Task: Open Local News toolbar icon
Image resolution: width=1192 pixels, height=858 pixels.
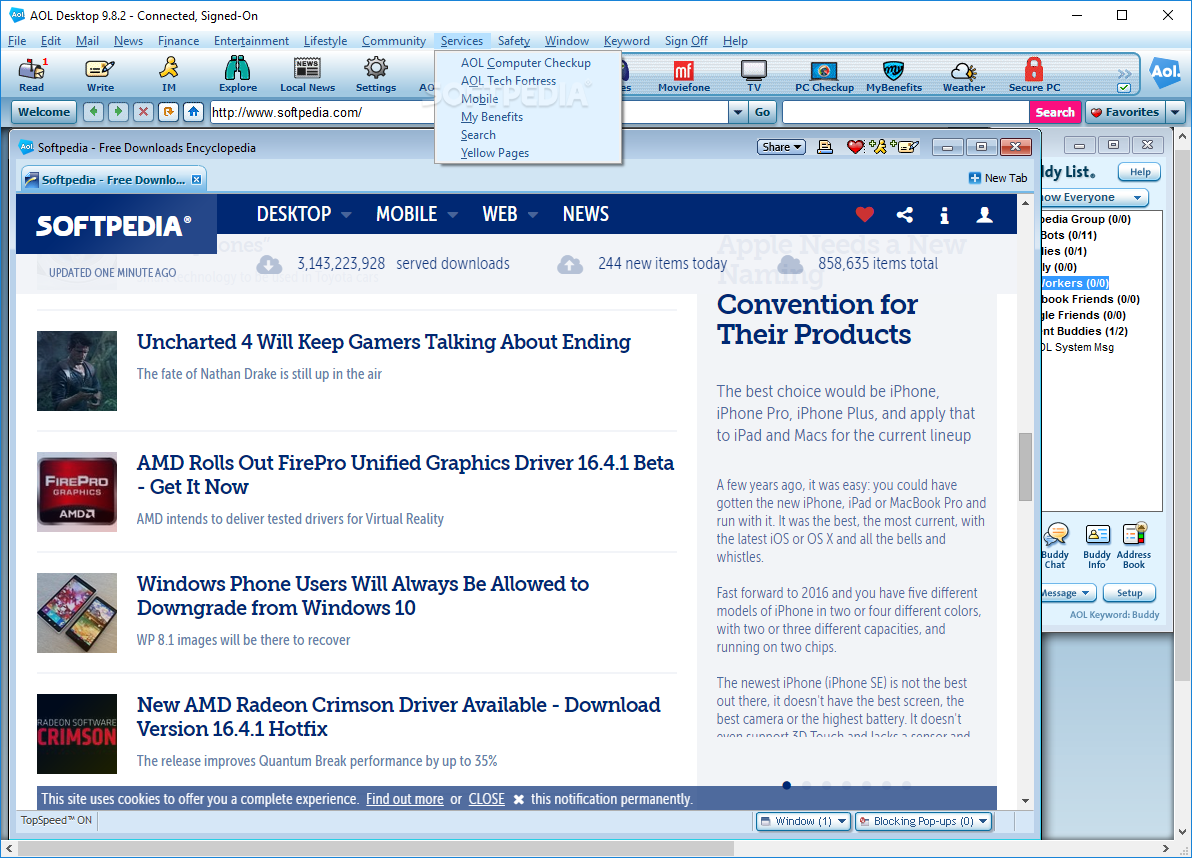Action: point(307,74)
